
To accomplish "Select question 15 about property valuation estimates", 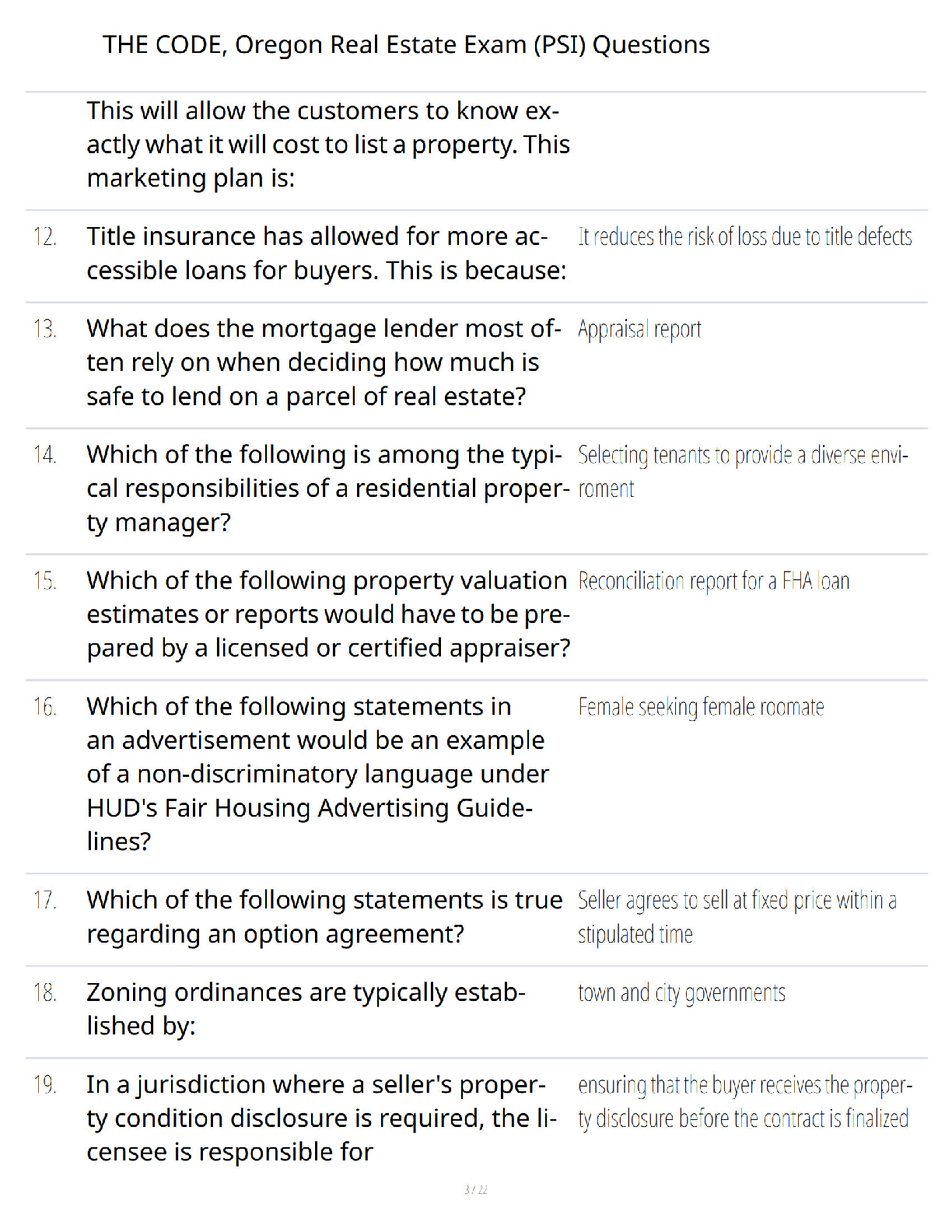I will point(328,614).
